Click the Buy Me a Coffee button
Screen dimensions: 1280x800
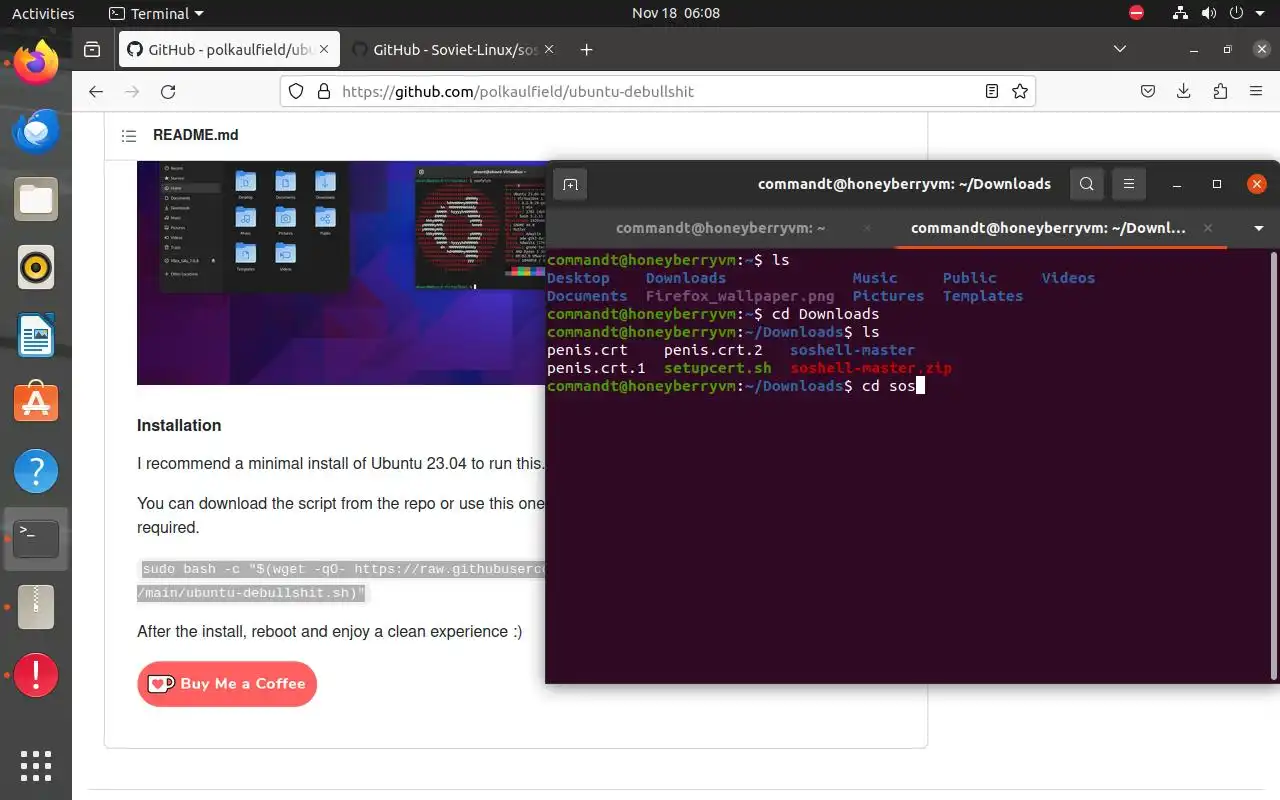[x=227, y=684]
